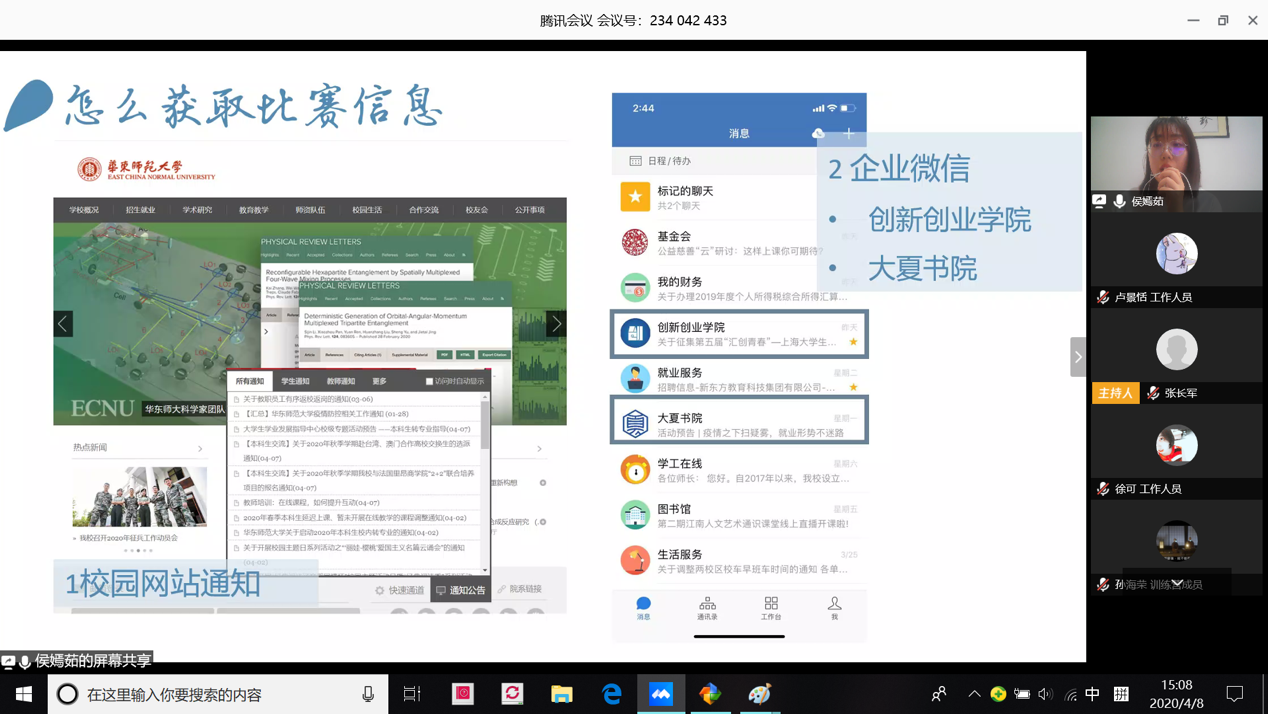Open the 学工在线 chat

(x=739, y=469)
